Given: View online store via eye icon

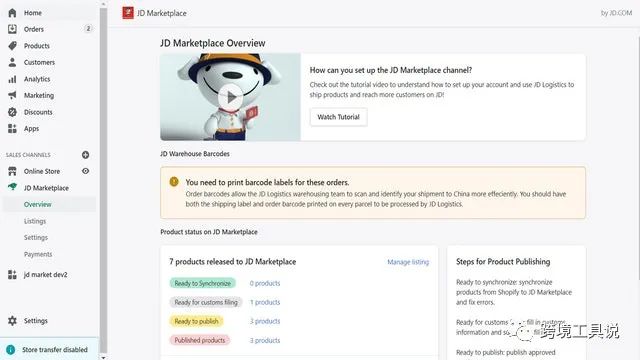Looking at the screenshot, I should pyautogui.click(x=85, y=171).
